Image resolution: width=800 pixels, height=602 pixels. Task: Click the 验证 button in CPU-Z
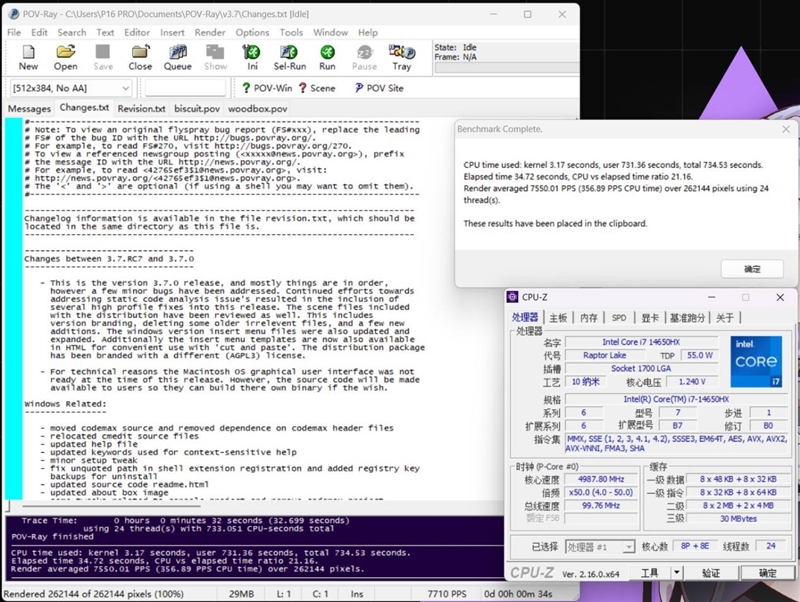point(711,573)
